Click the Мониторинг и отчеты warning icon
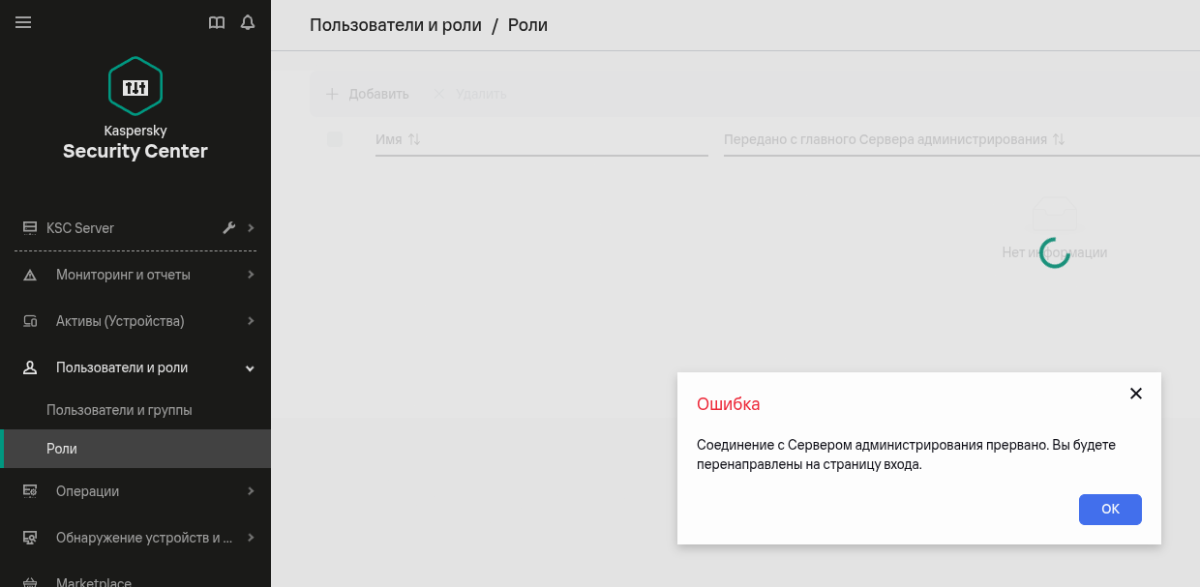 point(30,275)
